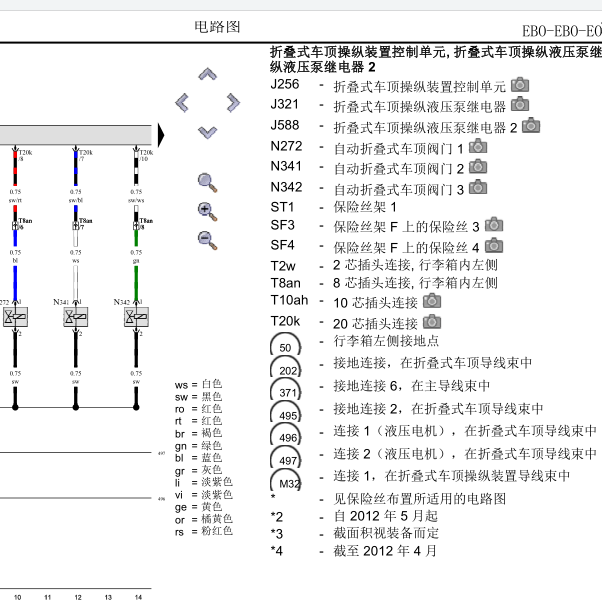The width and height of the screenshot is (602, 604).
Task: Click the N342 valve symbol in the diagram
Action: point(136,317)
